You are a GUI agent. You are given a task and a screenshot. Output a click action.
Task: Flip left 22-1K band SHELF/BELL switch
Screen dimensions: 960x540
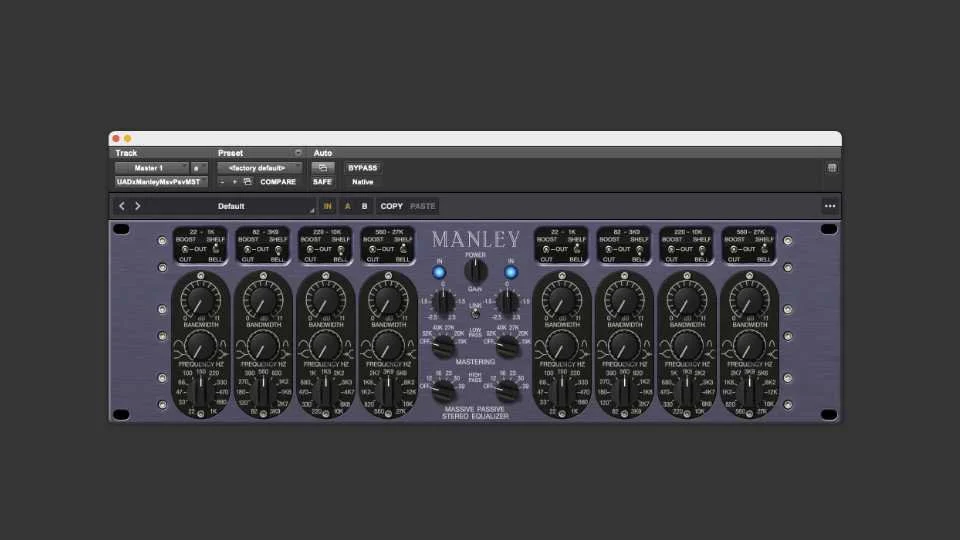[x=216, y=249]
